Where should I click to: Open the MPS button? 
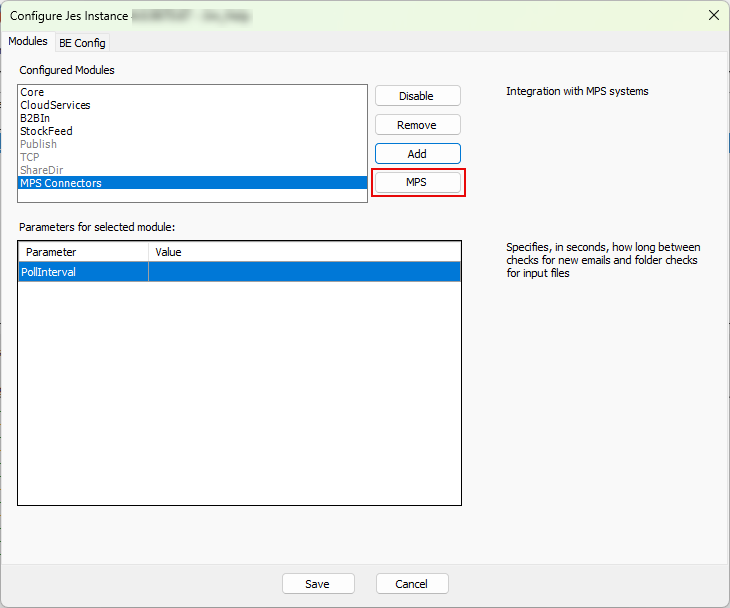click(x=418, y=182)
